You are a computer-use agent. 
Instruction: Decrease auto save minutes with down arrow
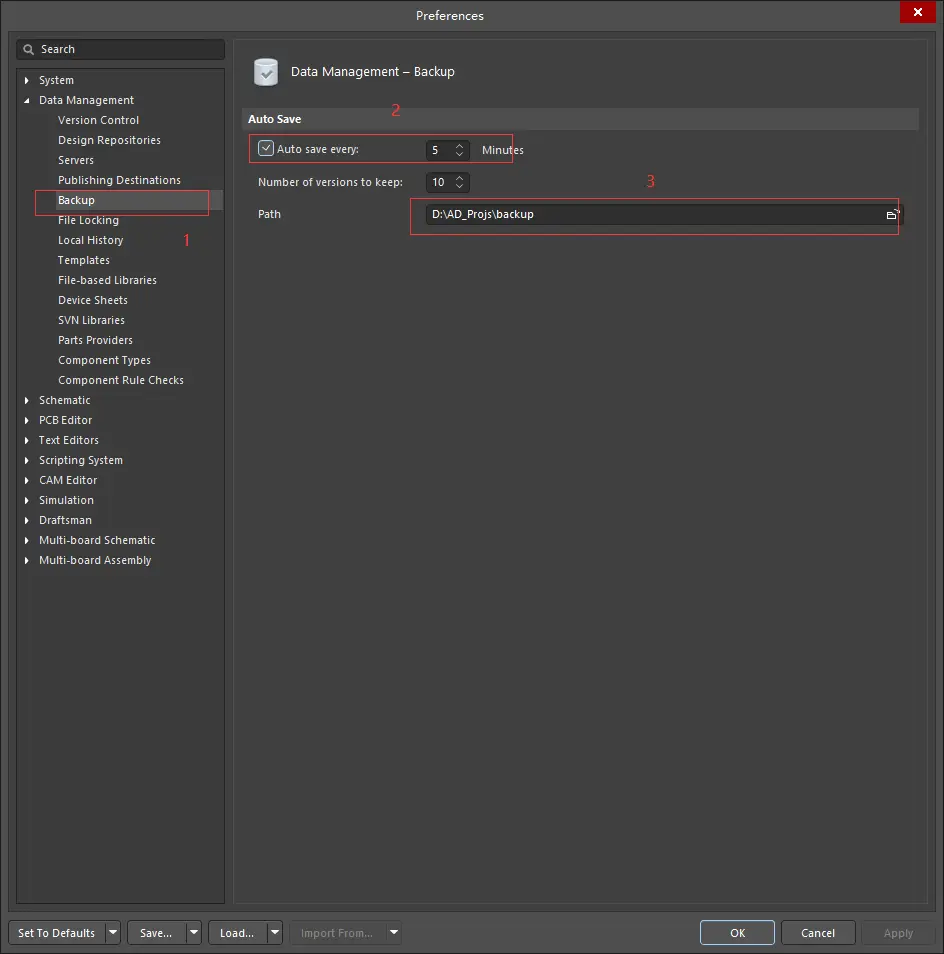coord(460,154)
